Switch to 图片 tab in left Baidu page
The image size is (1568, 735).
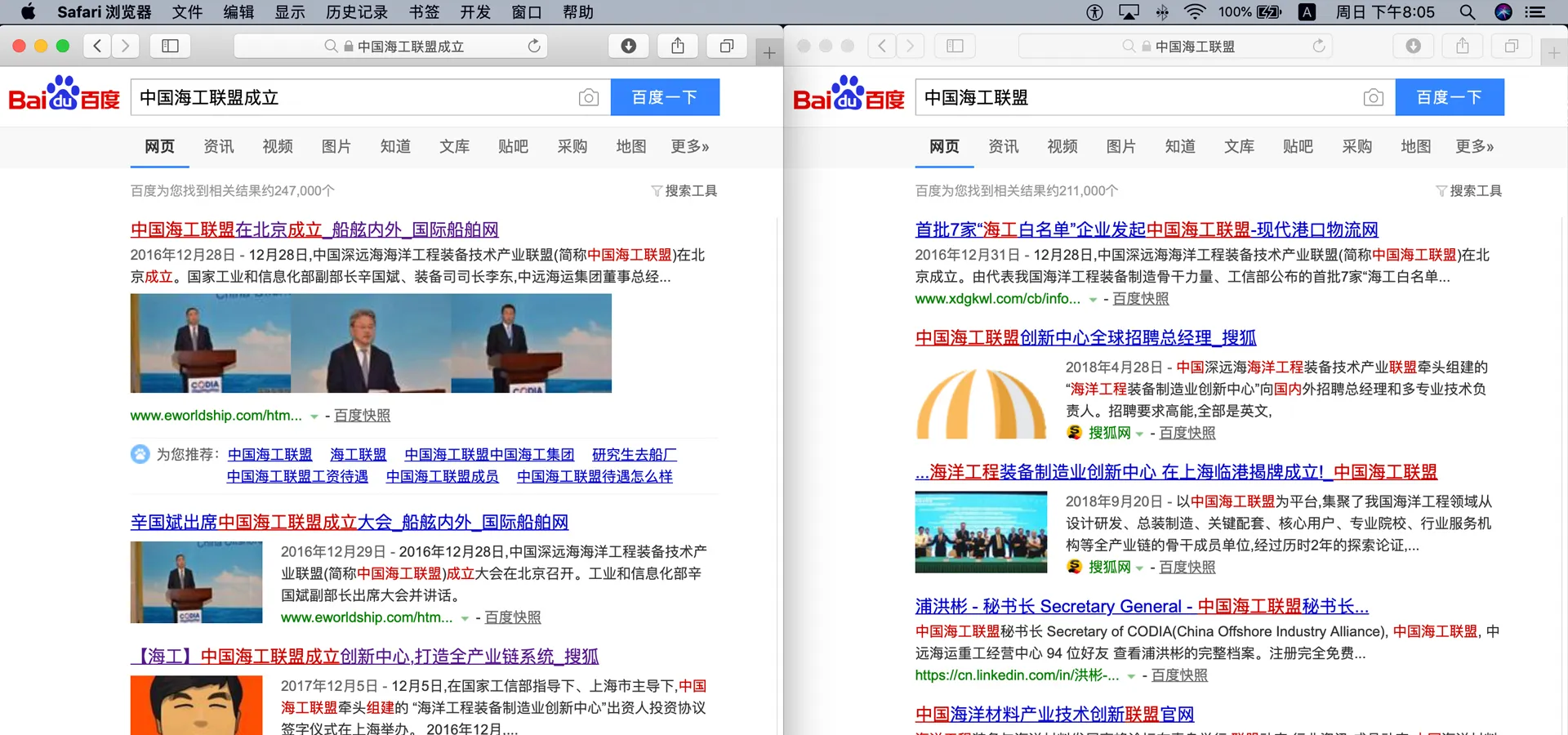point(336,146)
